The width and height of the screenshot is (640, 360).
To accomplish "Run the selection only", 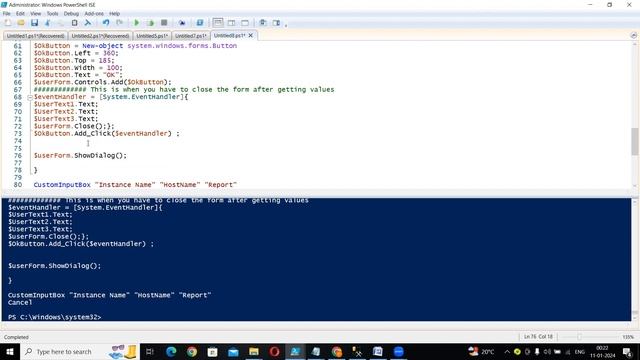I will (x=150, y=23).
